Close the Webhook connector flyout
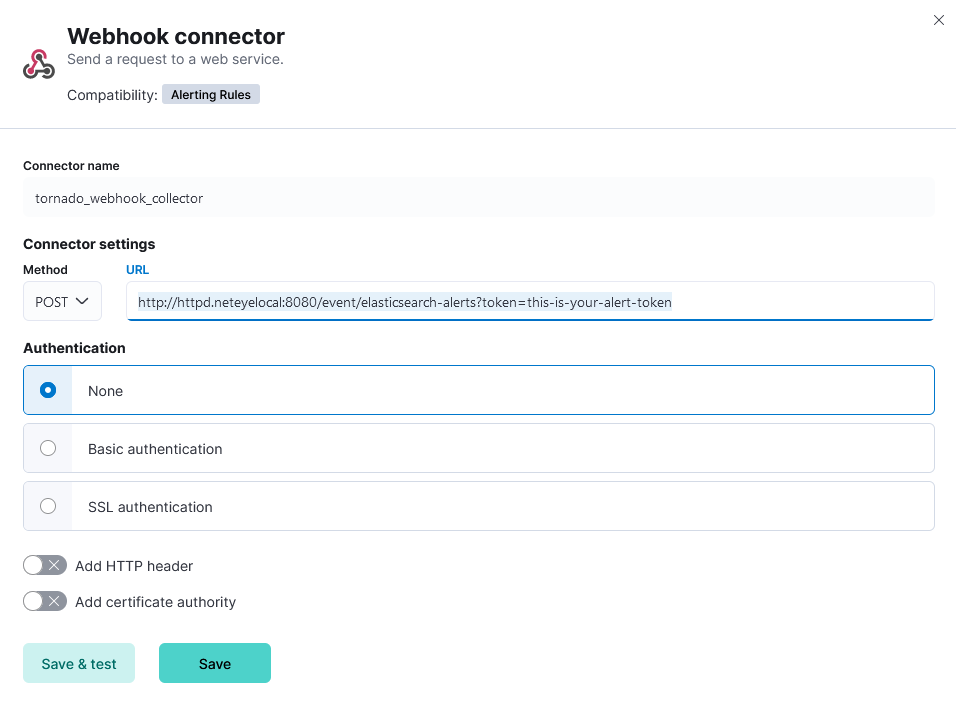This screenshot has height=720, width=956. click(x=938, y=20)
